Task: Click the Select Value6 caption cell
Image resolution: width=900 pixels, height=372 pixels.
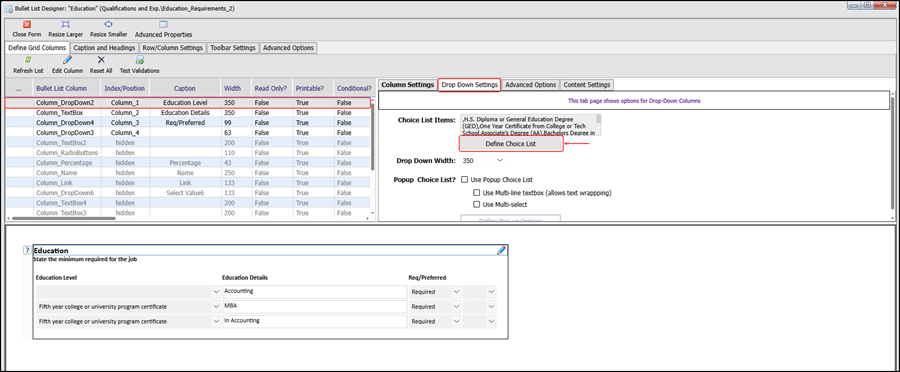Action: (185, 193)
